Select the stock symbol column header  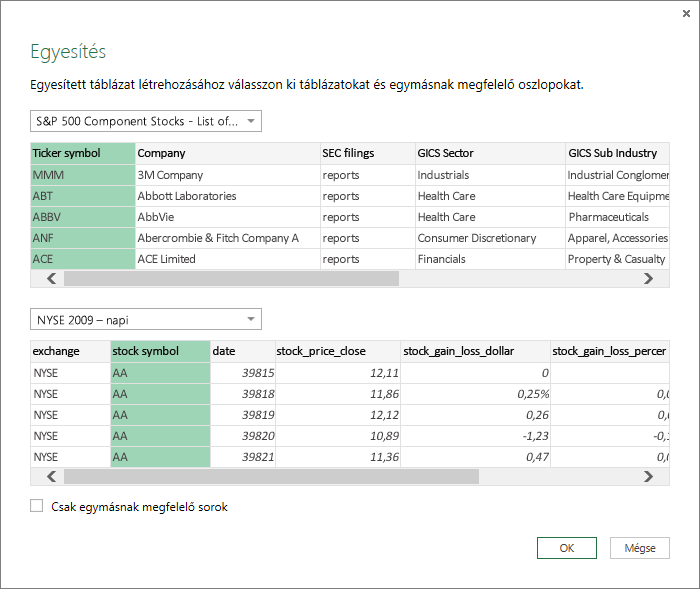[160, 351]
